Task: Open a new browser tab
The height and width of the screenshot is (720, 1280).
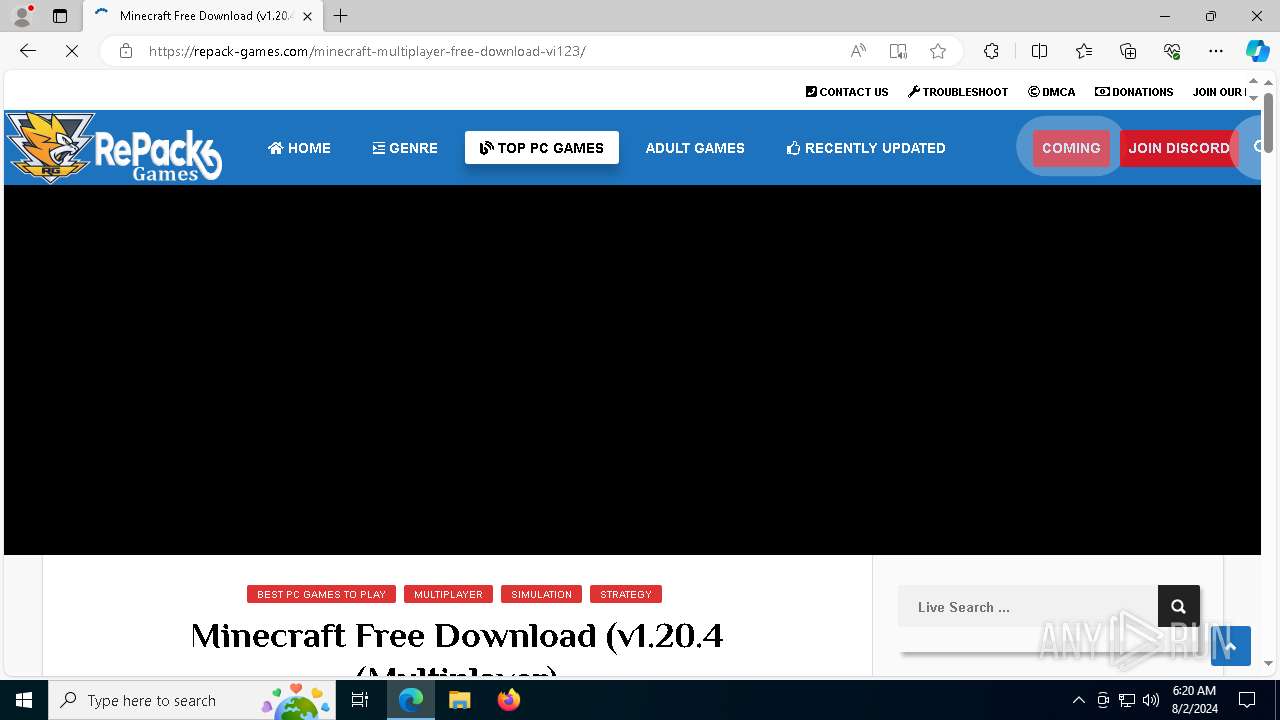Action: point(341,16)
